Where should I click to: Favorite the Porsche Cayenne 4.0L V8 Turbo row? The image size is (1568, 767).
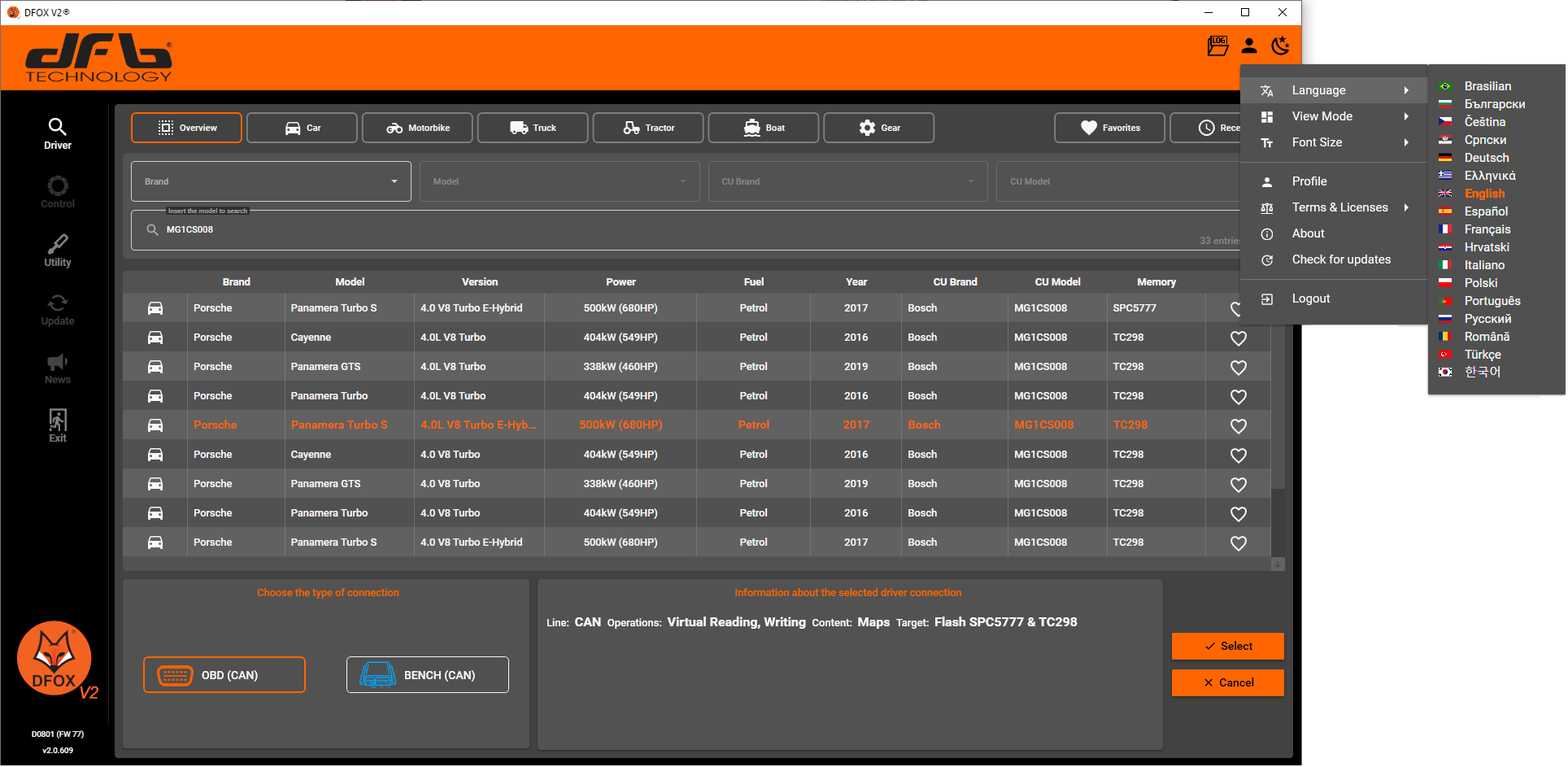pyautogui.click(x=1238, y=338)
